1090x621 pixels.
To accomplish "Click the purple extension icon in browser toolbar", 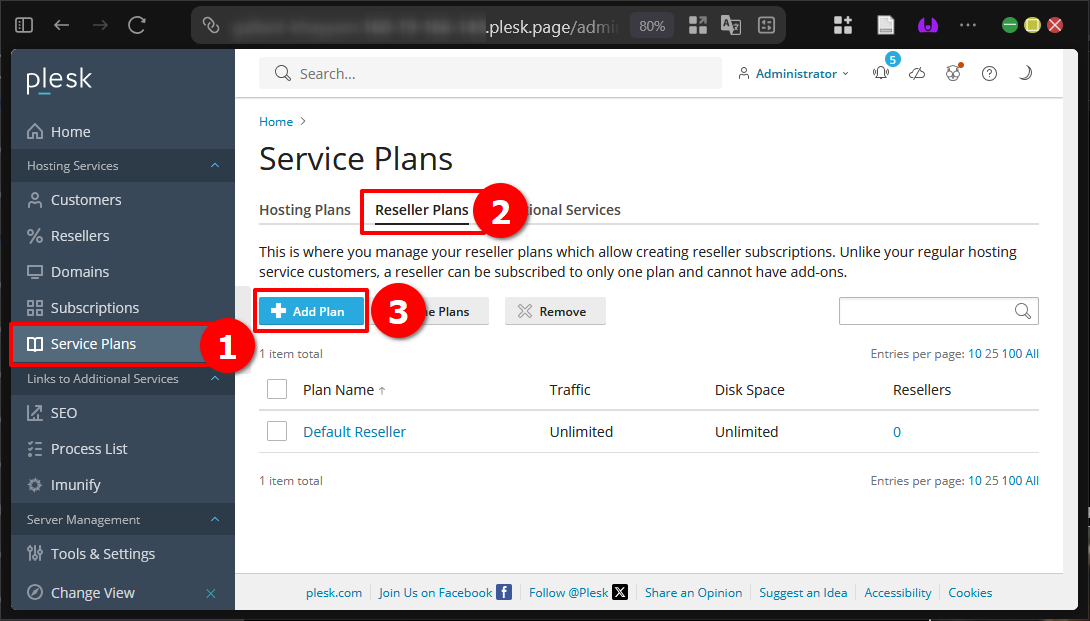I will click(927, 26).
